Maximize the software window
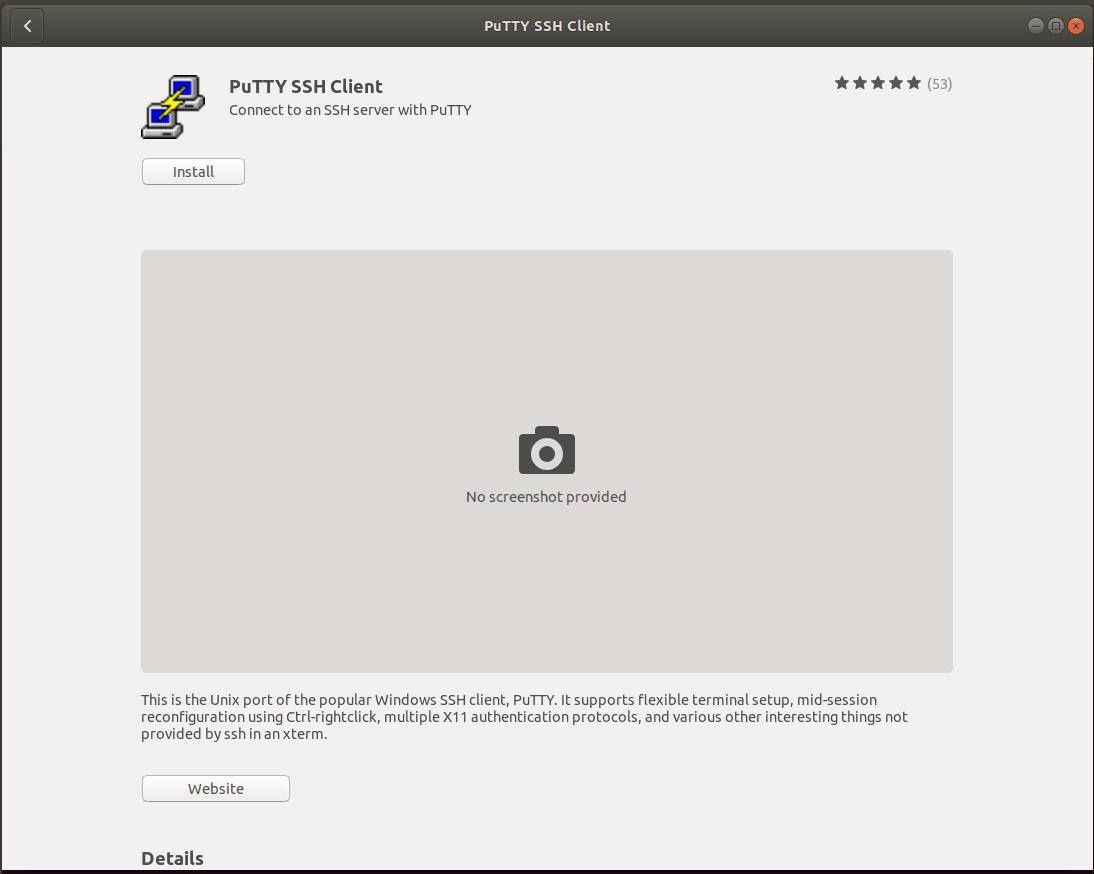The image size is (1094, 874). (x=1056, y=26)
